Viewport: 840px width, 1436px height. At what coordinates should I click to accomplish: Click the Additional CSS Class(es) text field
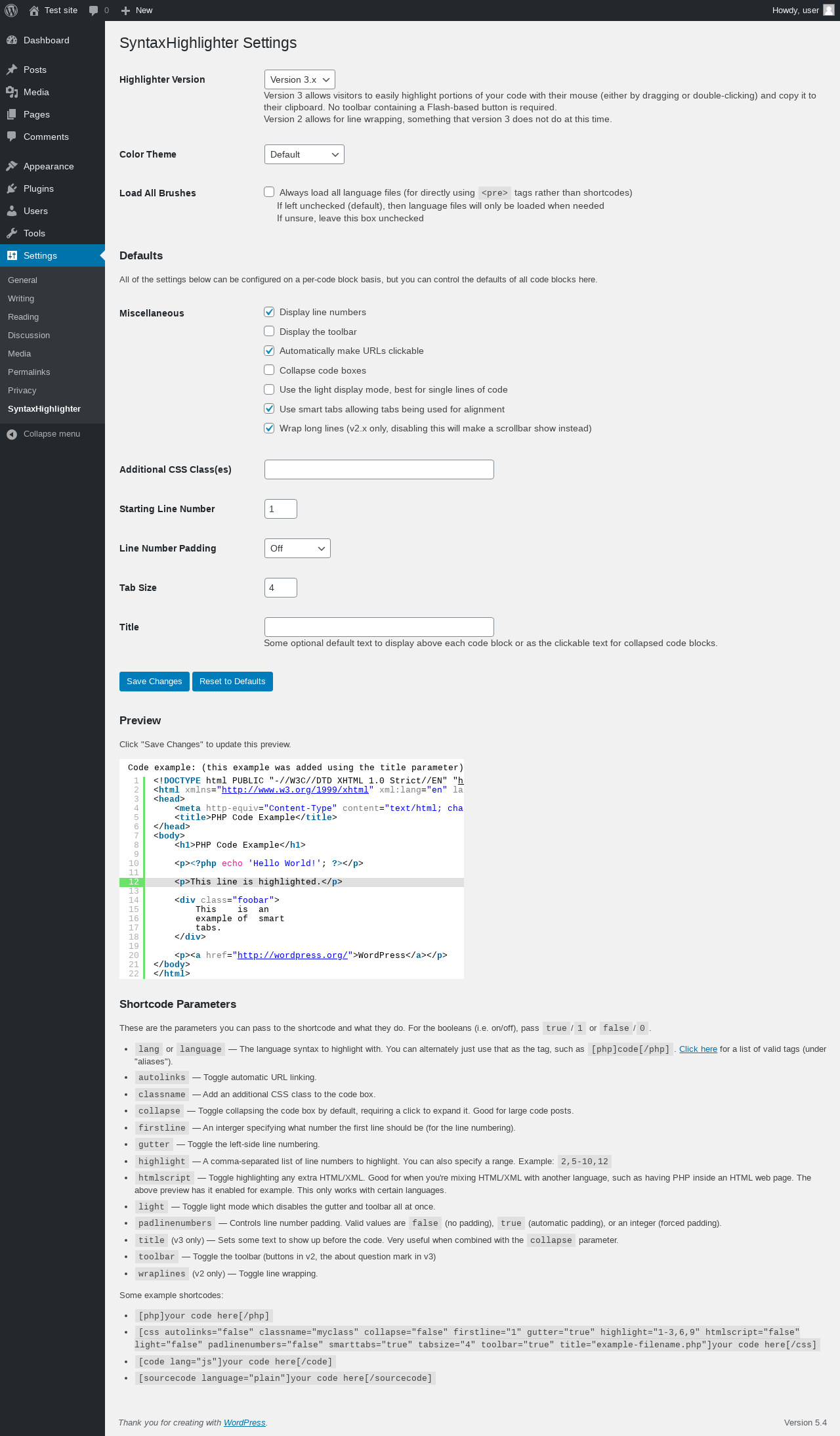(379, 469)
